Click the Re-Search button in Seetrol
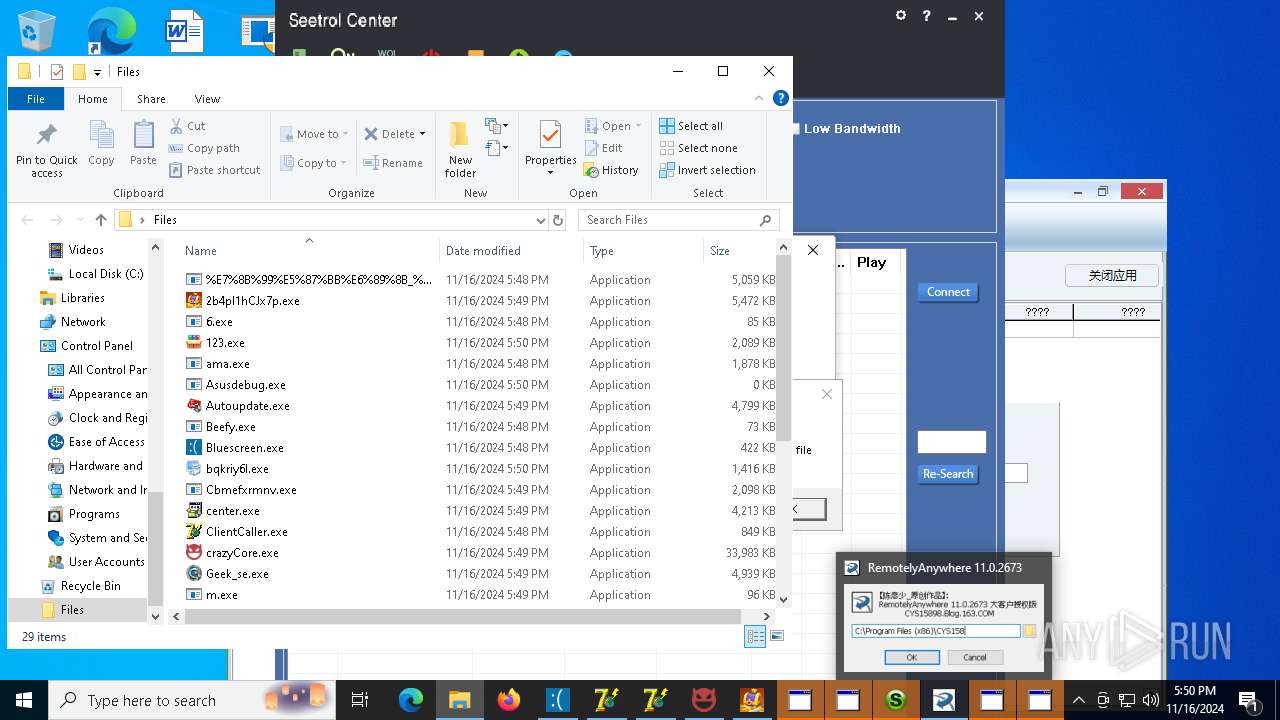Viewport: 1280px width, 720px height. (x=948, y=474)
